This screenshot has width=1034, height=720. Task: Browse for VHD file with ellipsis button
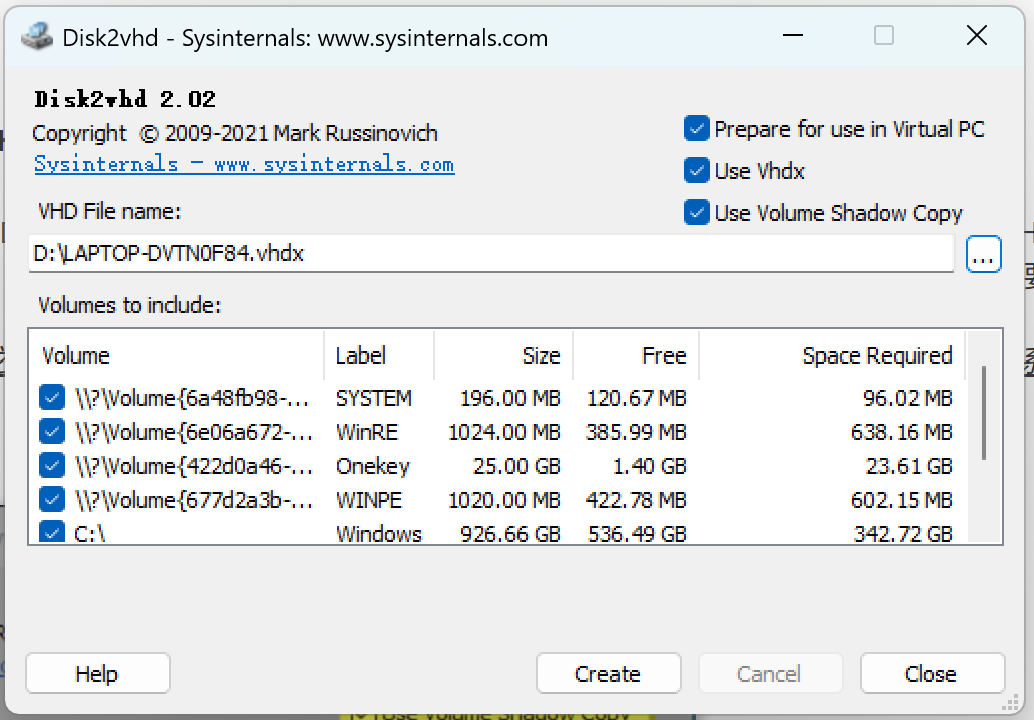coord(983,254)
